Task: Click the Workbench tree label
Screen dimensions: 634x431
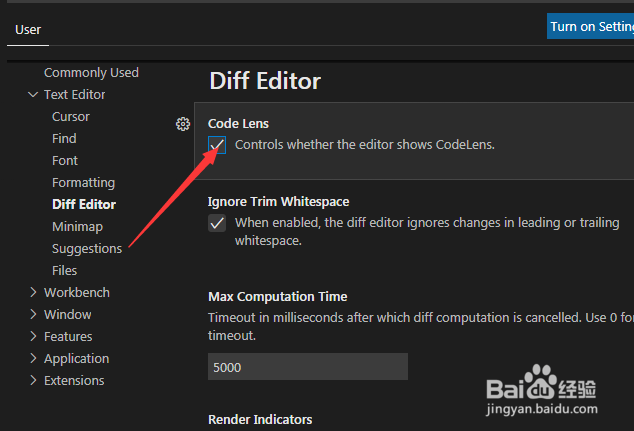Action: pyautogui.click(x=77, y=292)
